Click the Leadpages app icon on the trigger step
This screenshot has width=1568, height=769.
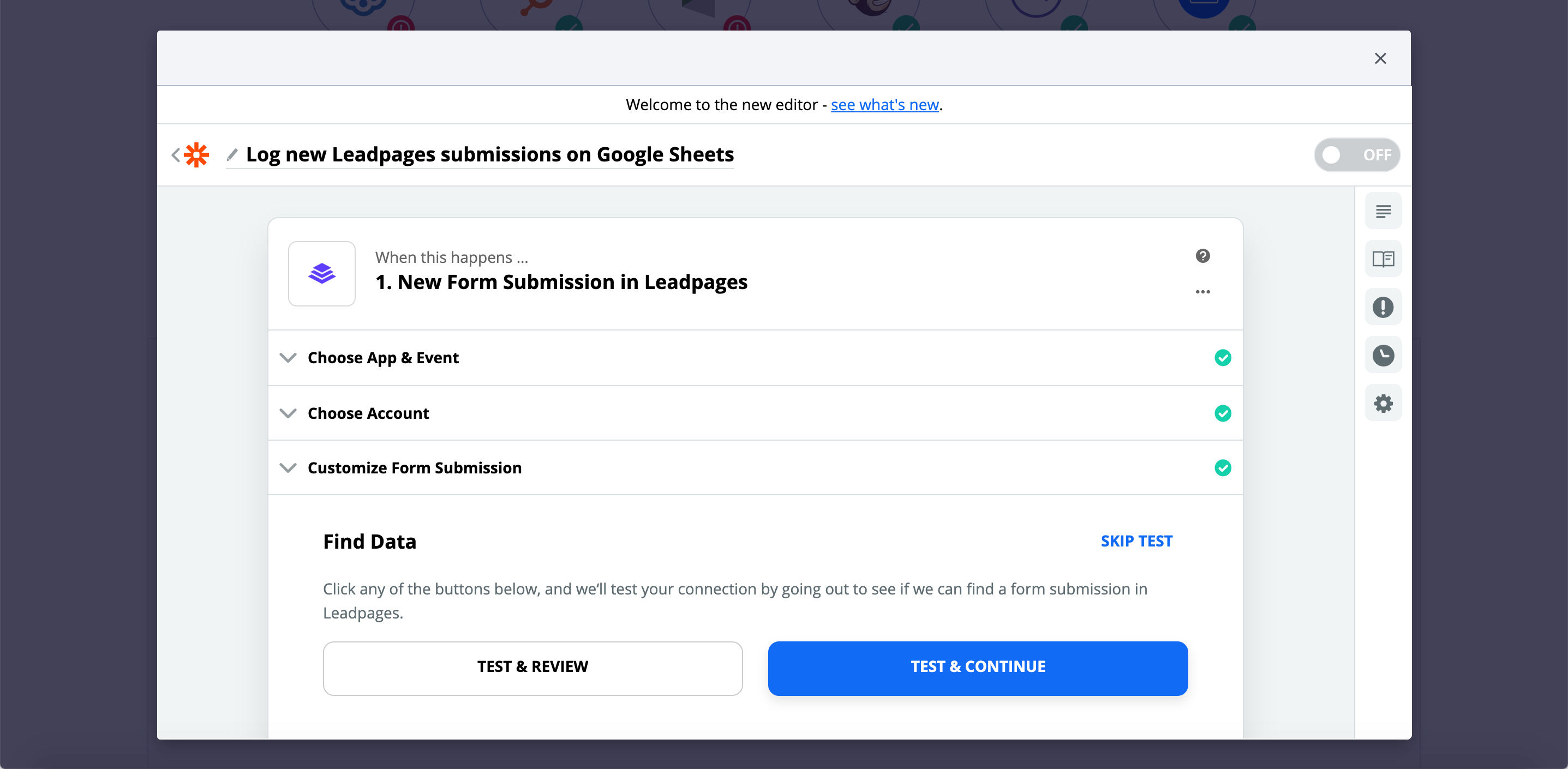pos(322,274)
